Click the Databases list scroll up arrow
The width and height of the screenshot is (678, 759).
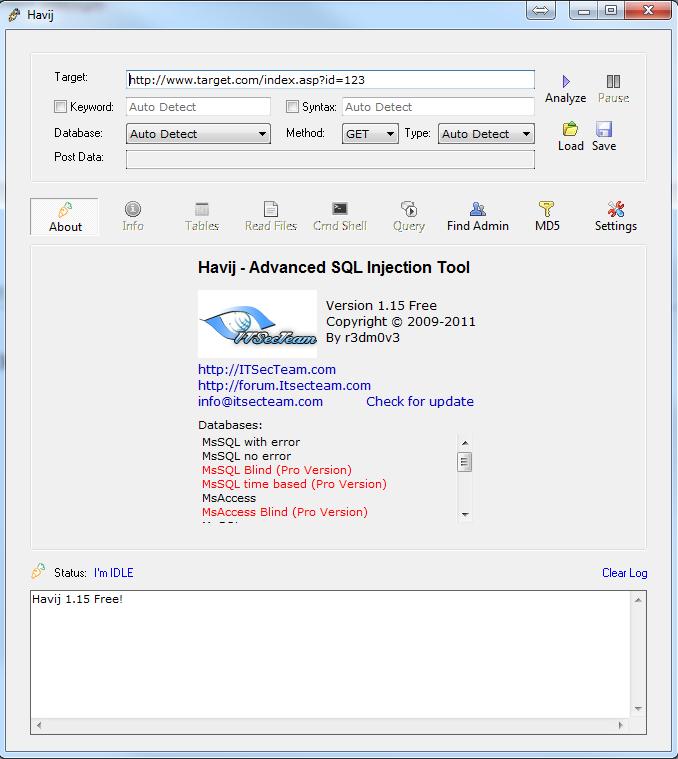[x=465, y=442]
